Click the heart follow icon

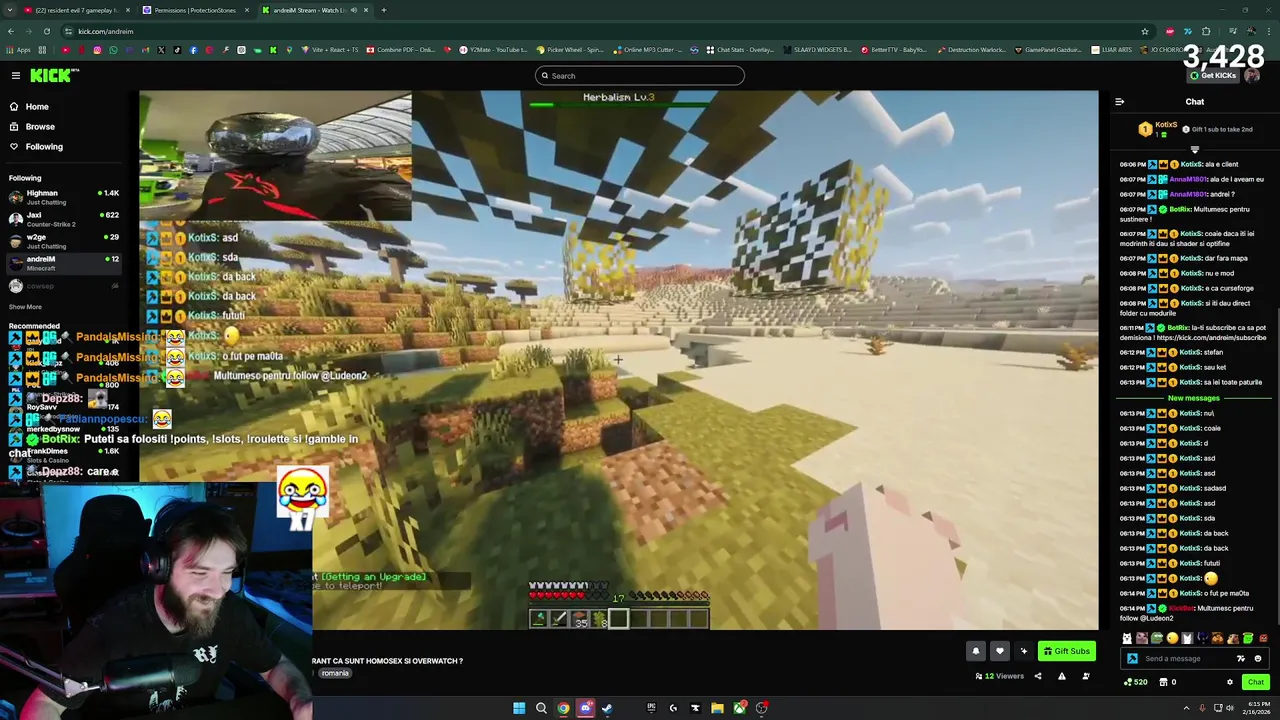pos(999,651)
